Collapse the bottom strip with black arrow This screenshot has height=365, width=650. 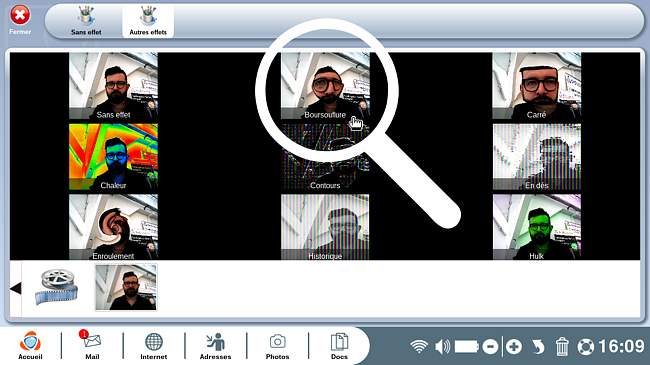[15, 288]
